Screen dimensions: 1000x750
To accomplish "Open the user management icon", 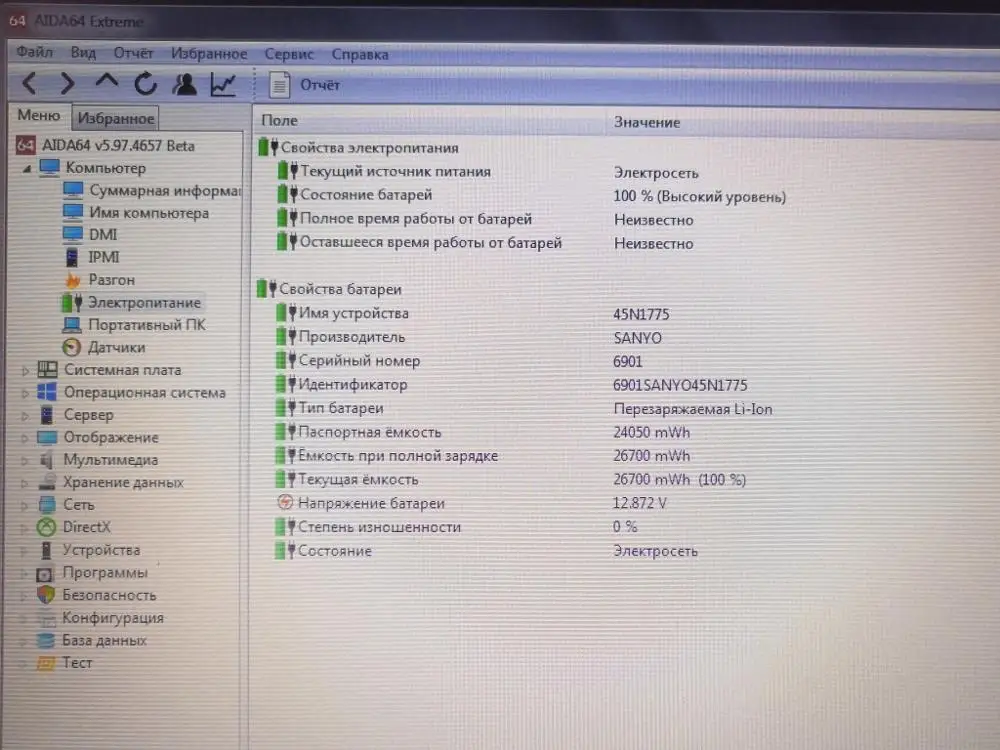I will click(x=184, y=84).
